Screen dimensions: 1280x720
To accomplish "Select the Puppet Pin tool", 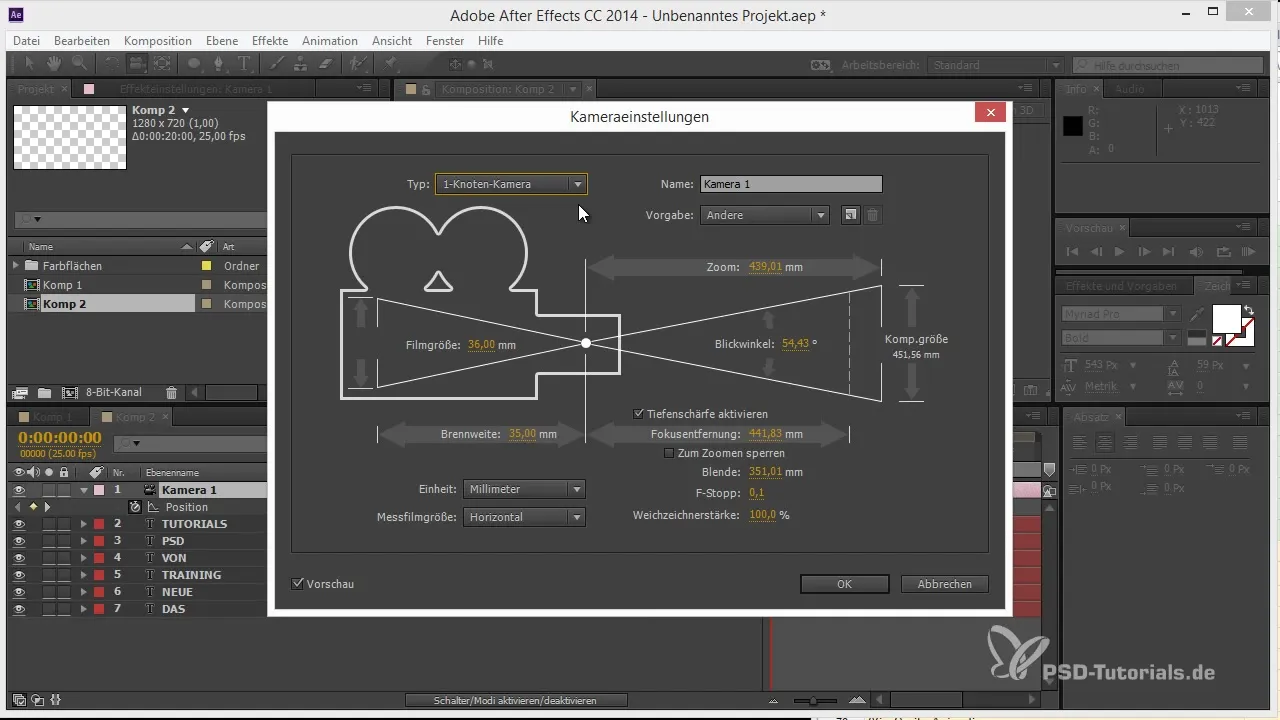I will point(391,64).
